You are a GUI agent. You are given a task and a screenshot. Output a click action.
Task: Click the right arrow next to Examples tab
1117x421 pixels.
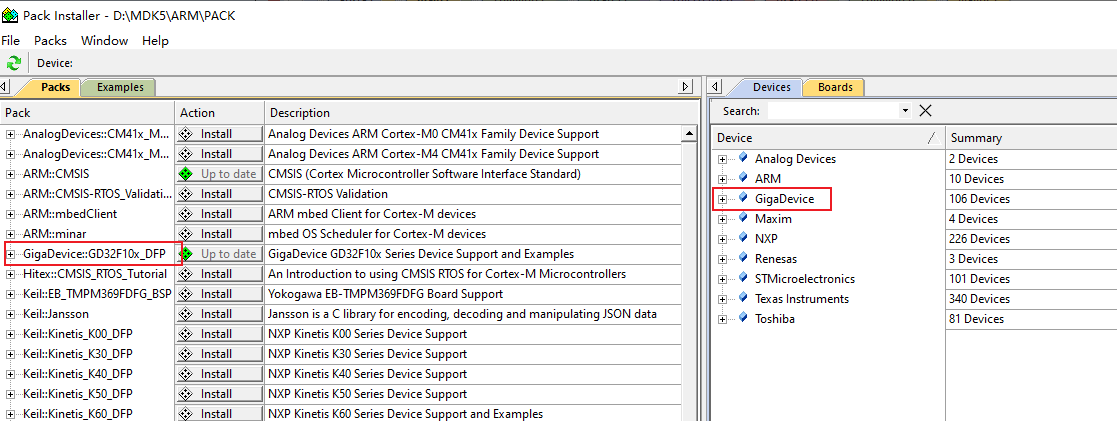point(685,87)
